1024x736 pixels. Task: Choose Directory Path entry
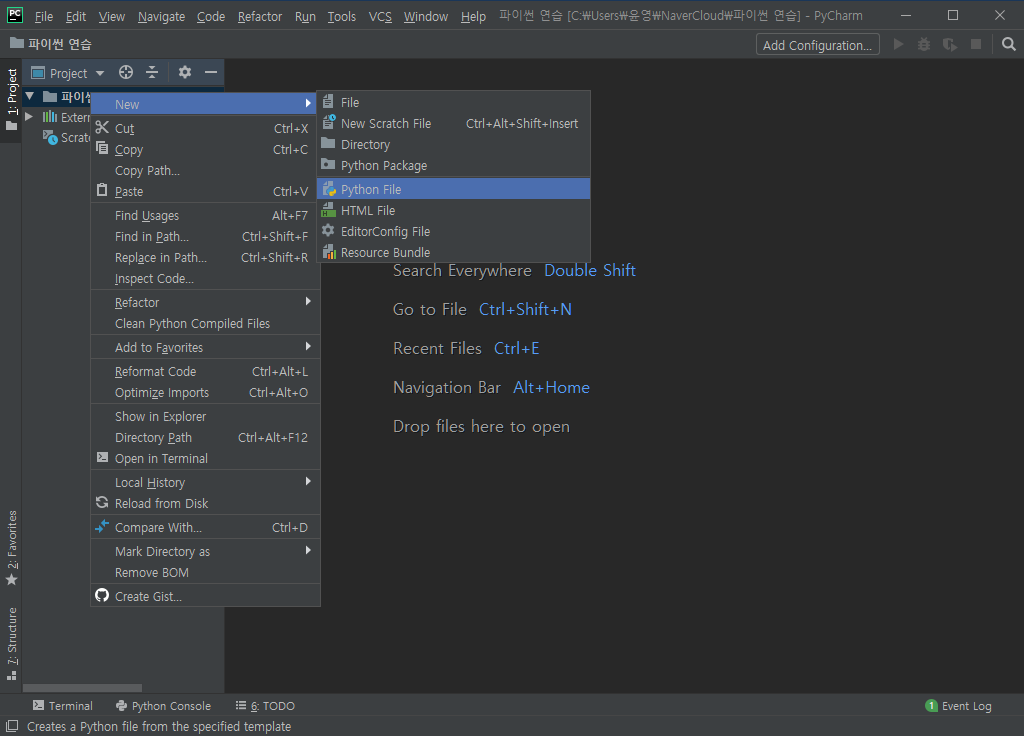tap(205, 438)
